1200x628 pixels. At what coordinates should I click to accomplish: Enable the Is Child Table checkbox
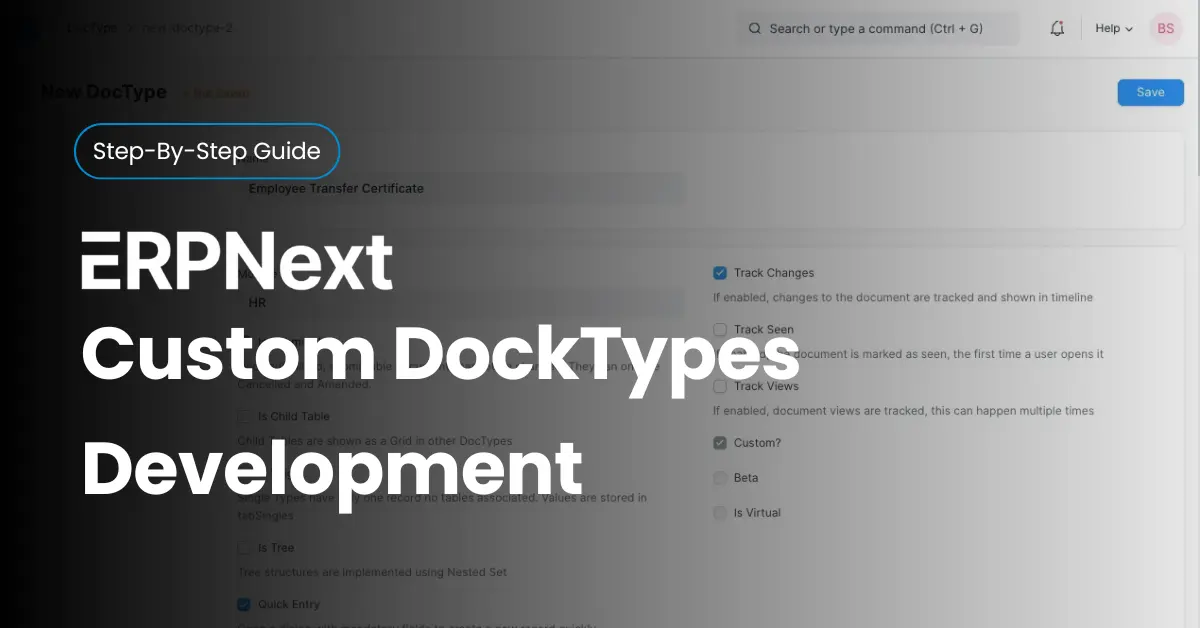pos(244,416)
